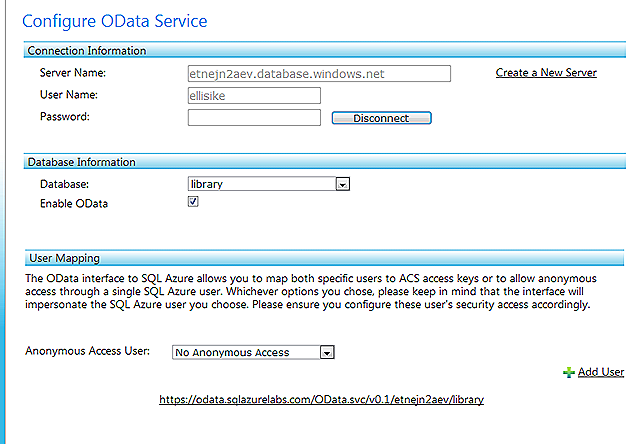643x444 pixels.
Task: Click the User Mapping description paragraph
Action: pos(311,291)
